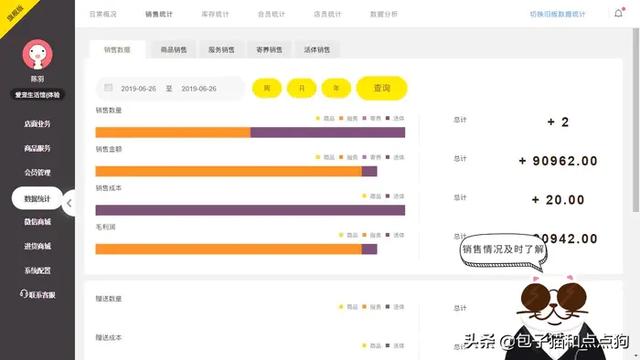Toggle 商品 legend in 销售金额 chart
Viewport: 640px width, 360px height.
[x=325, y=157]
